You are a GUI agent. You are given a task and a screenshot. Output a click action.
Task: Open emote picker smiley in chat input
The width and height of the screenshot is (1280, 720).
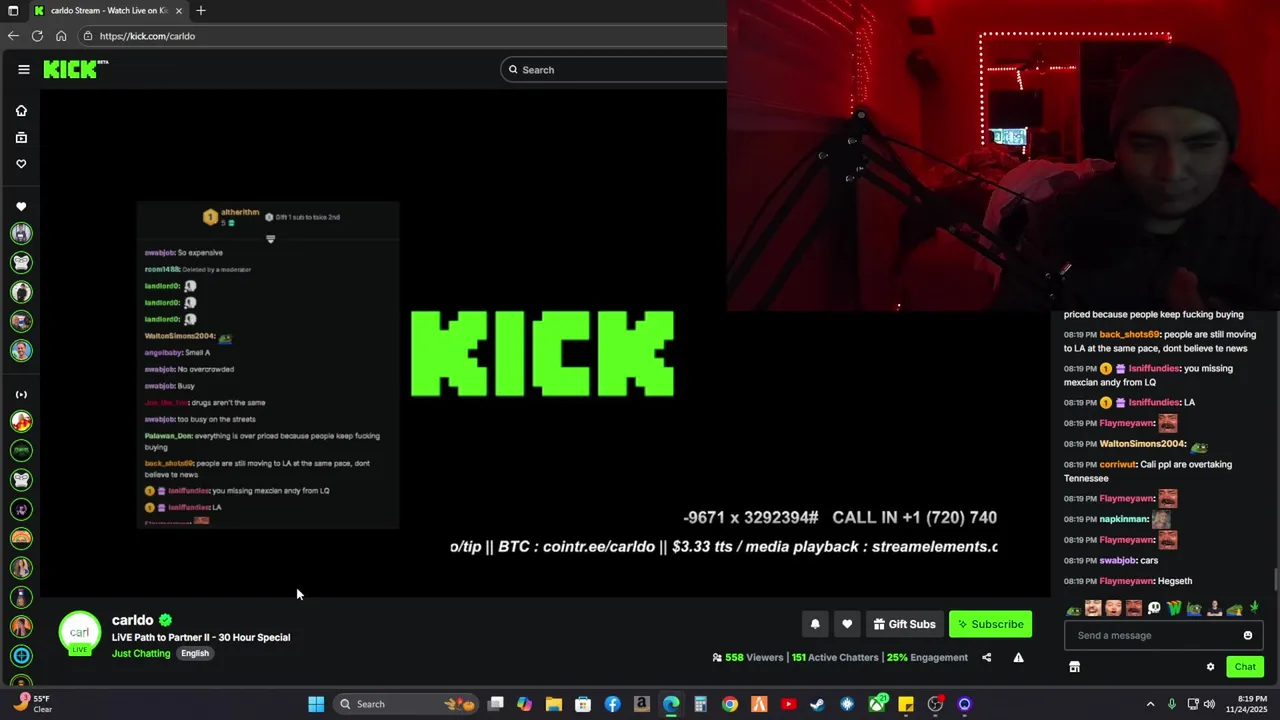point(1247,635)
